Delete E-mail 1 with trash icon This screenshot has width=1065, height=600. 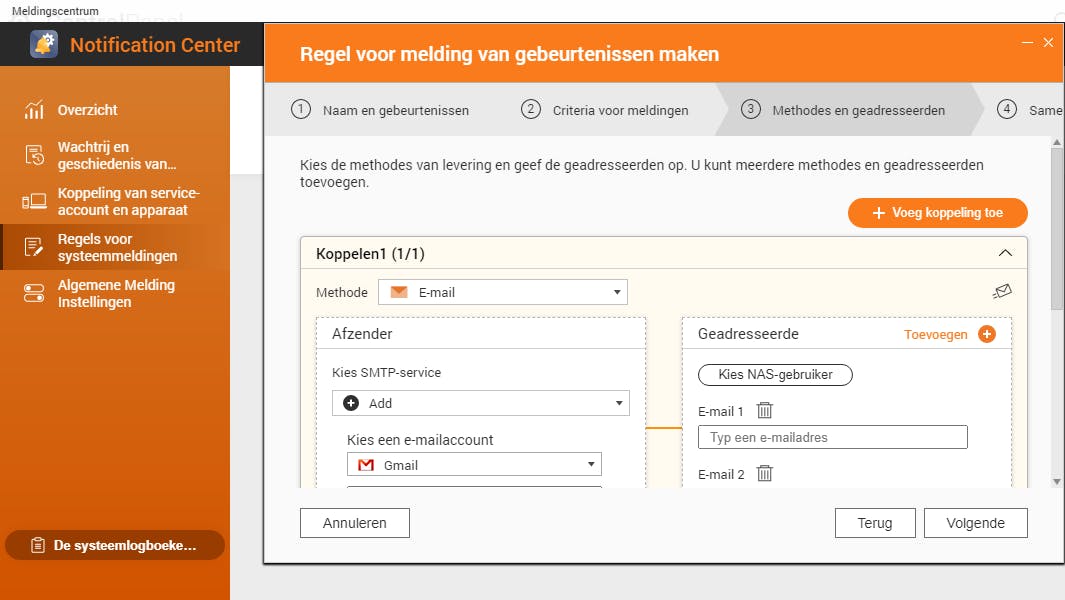point(765,410)
